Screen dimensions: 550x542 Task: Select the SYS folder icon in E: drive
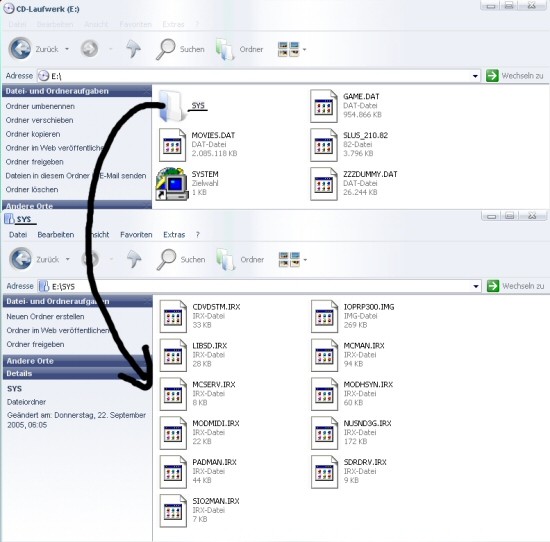coord(172,106)
